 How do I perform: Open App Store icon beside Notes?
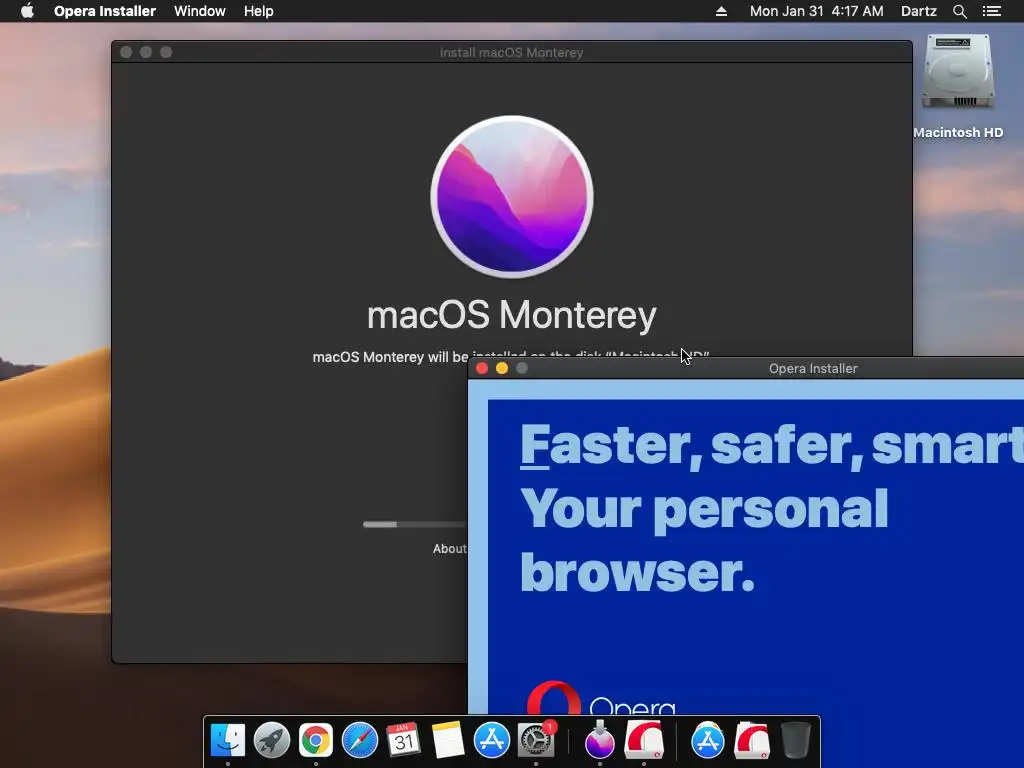coord(491,741)
